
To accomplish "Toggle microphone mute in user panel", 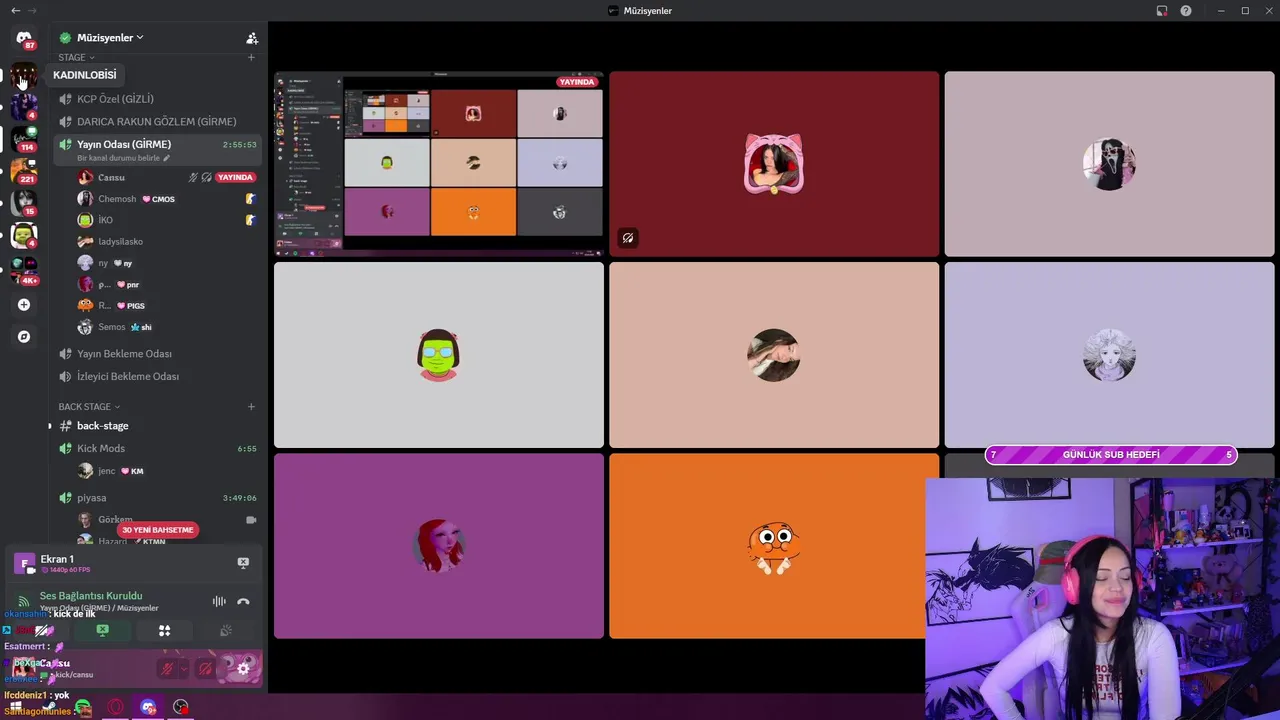I will tap(168, 669).
